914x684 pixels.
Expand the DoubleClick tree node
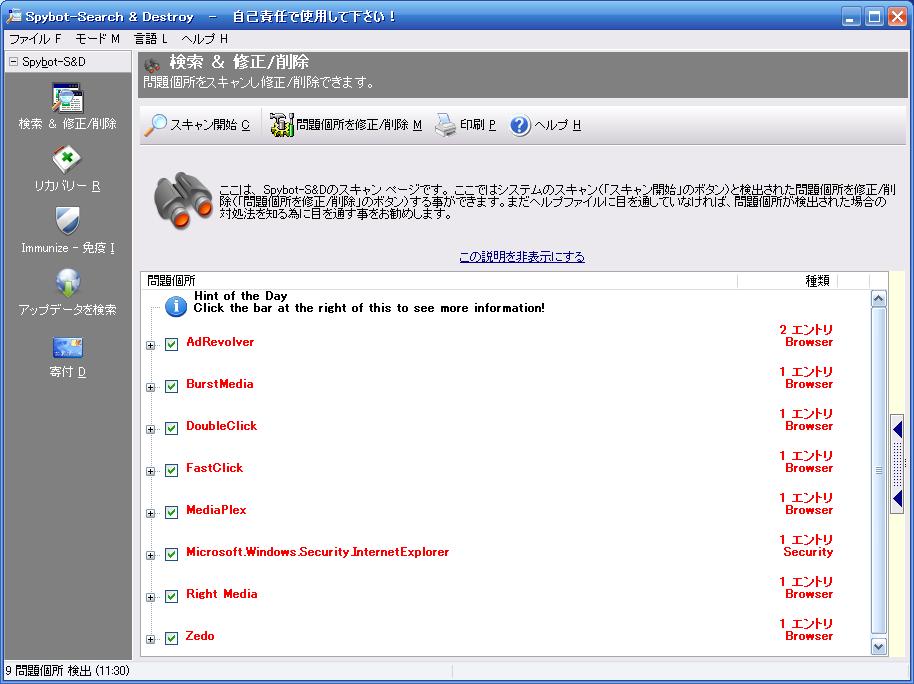(x=150, y=429)
